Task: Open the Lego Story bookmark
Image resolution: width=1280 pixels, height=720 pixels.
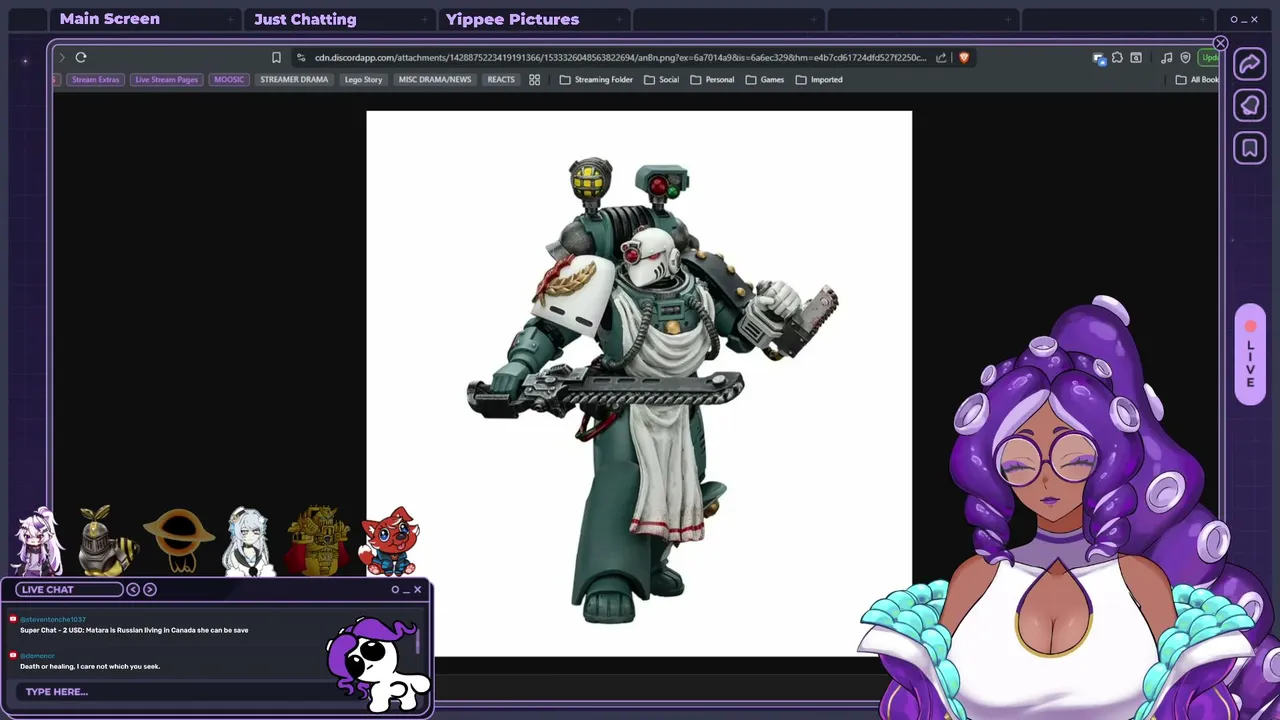Action: pos(363,80)
